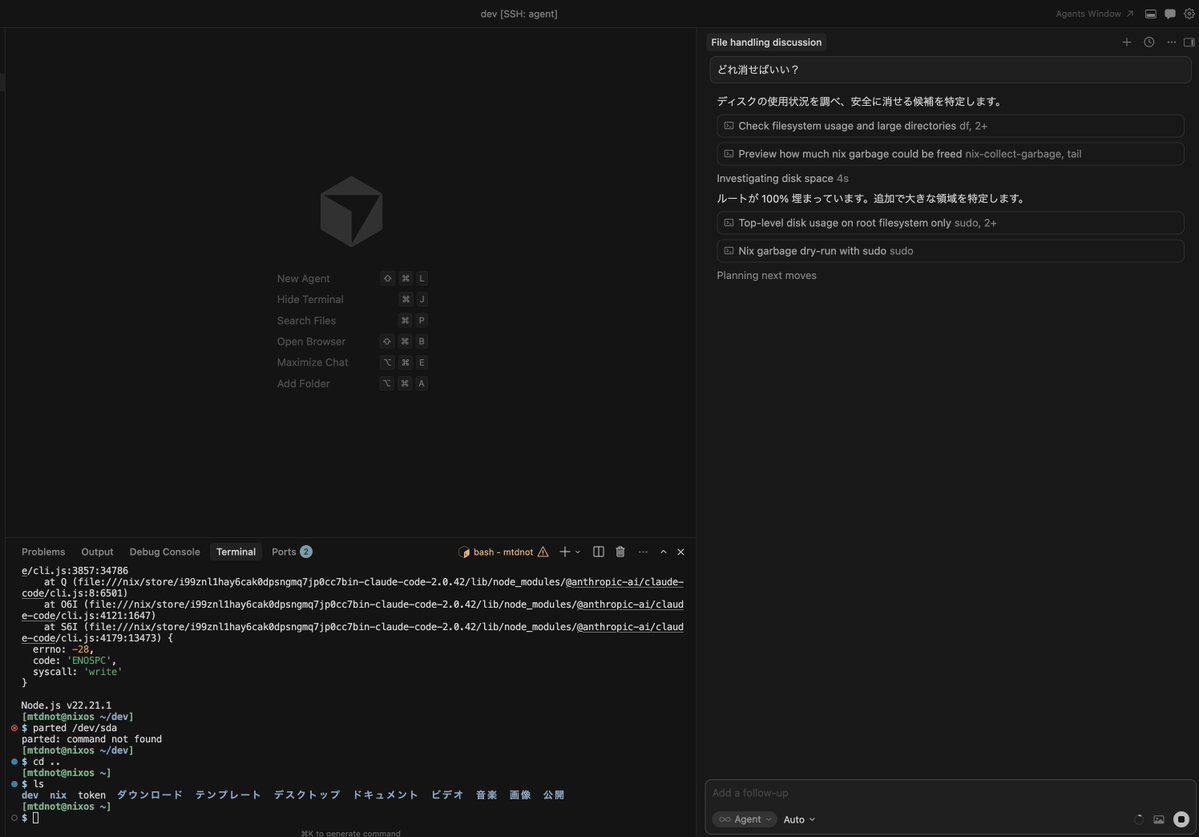Open Agent mode dropdown
The height and width of the screenshot is (837, 1199).
coord(744,819)
